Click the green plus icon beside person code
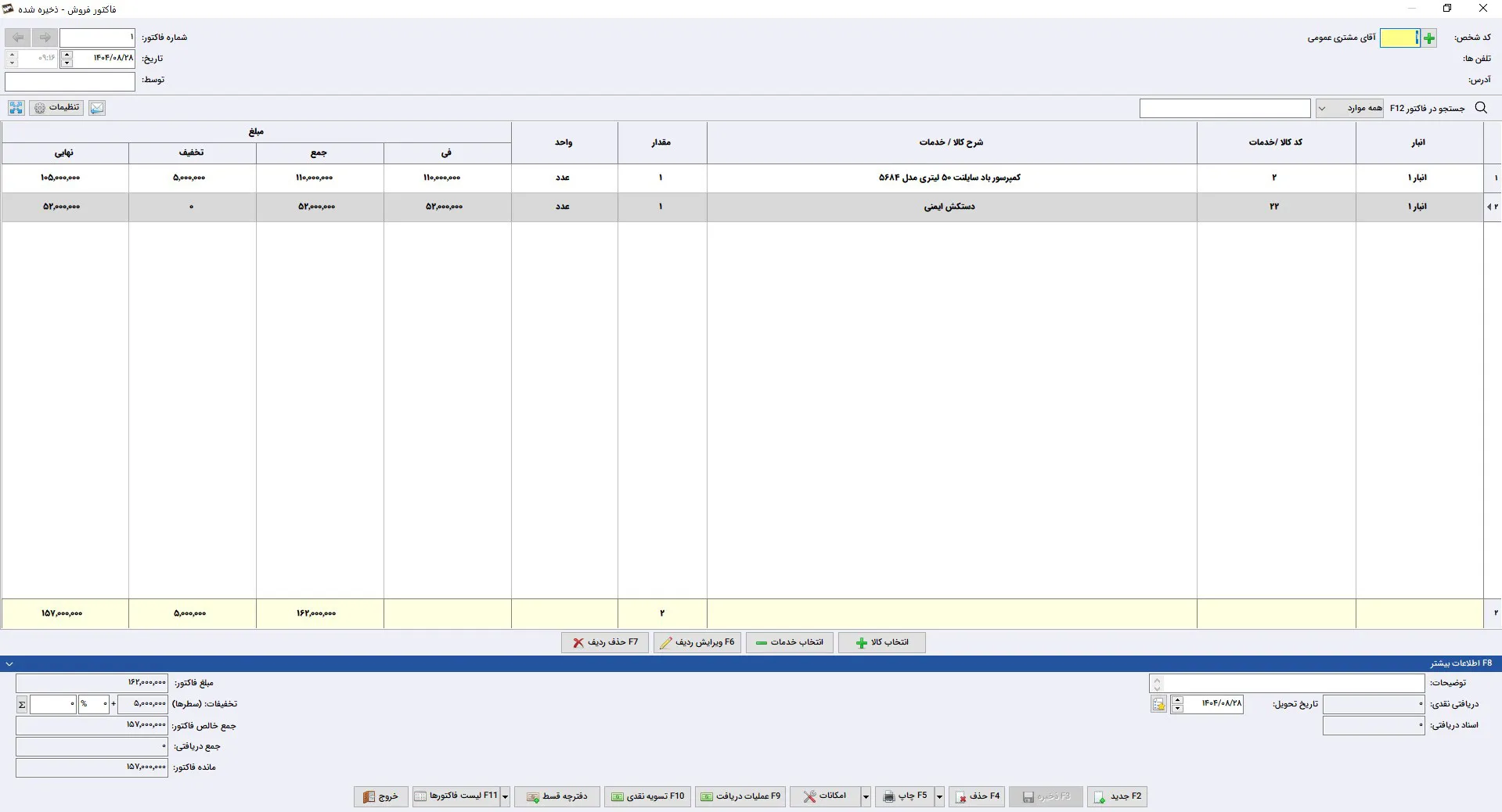The height and width of the screenshot is (812, 1502). click(x=1429, y=38)
